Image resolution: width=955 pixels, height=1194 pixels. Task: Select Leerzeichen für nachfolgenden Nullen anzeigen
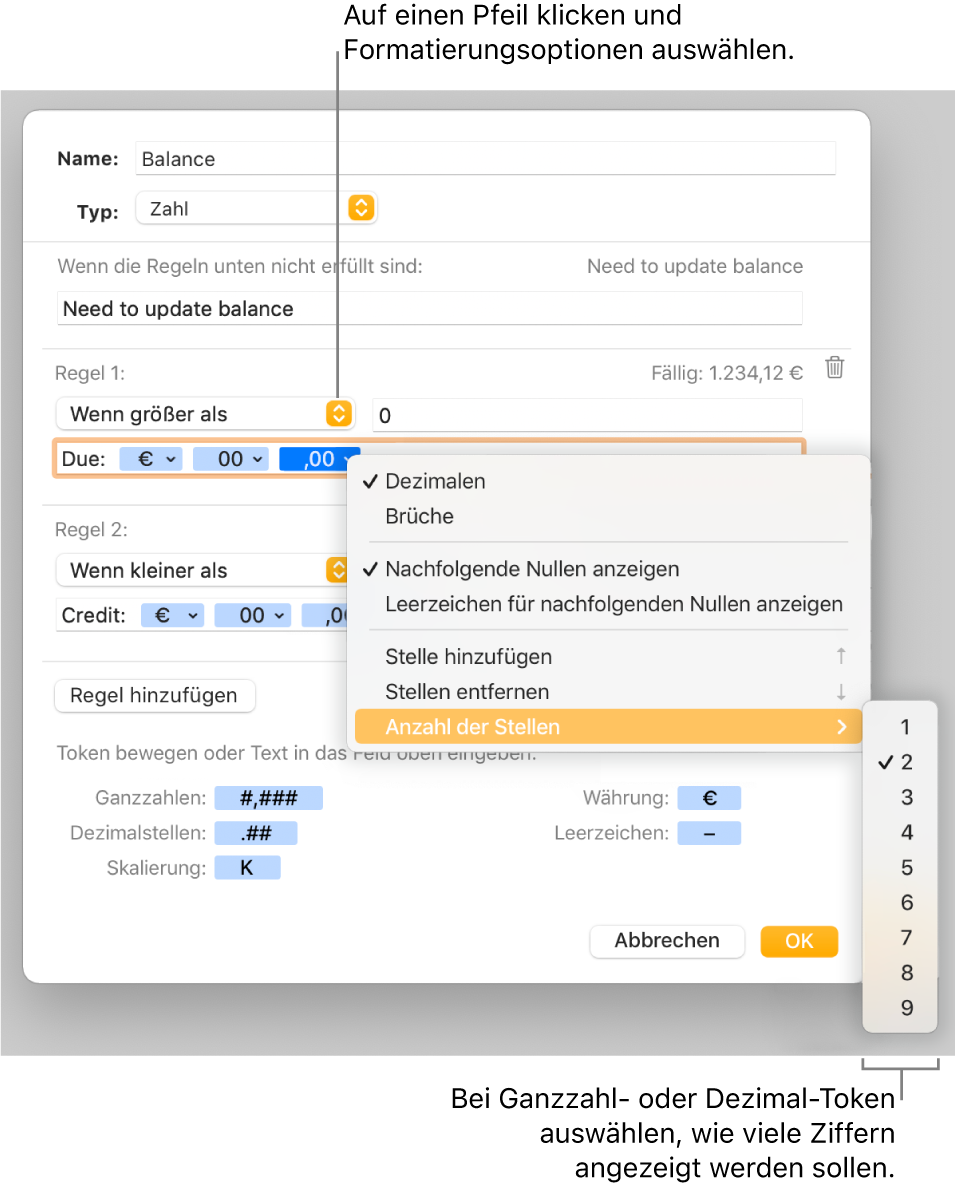point(608,604)
